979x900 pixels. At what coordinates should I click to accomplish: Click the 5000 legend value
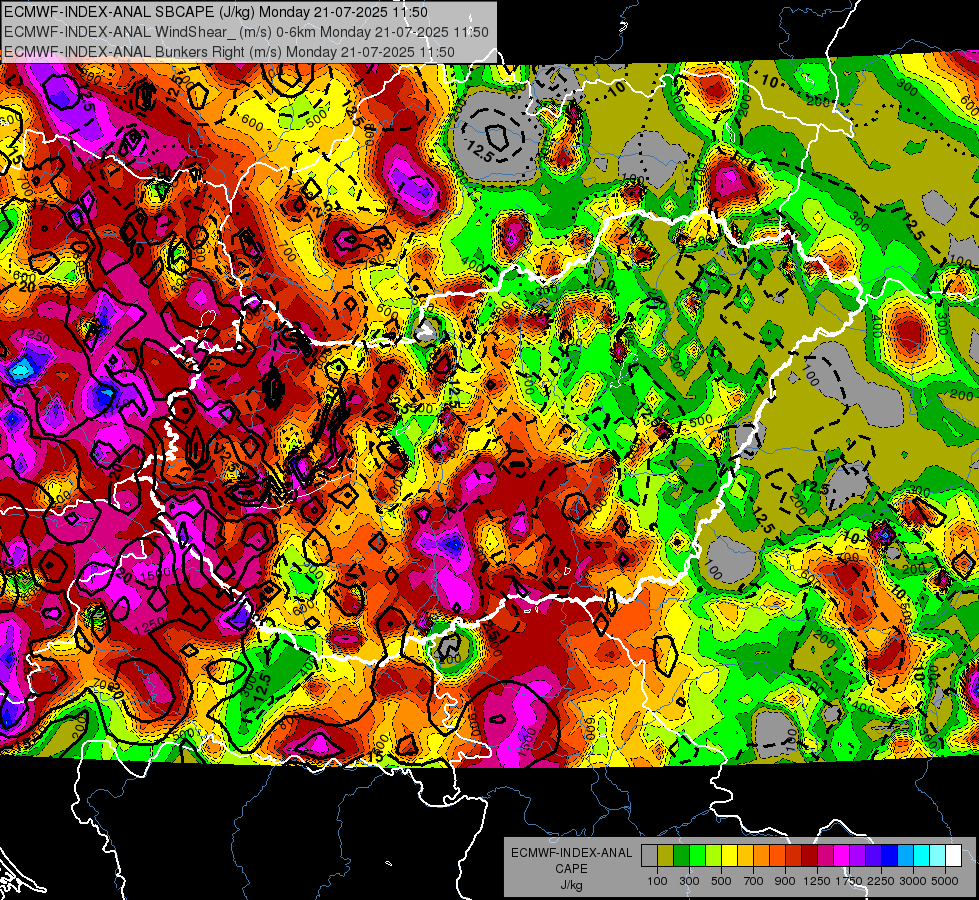[x=945, y=881]
